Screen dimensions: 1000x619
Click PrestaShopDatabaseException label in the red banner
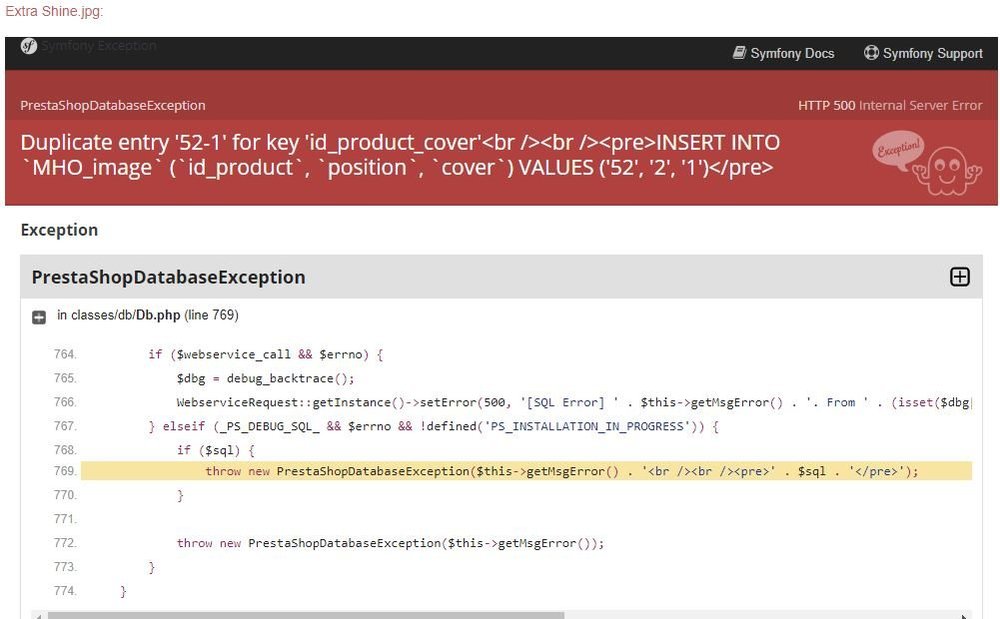(113, 105)
